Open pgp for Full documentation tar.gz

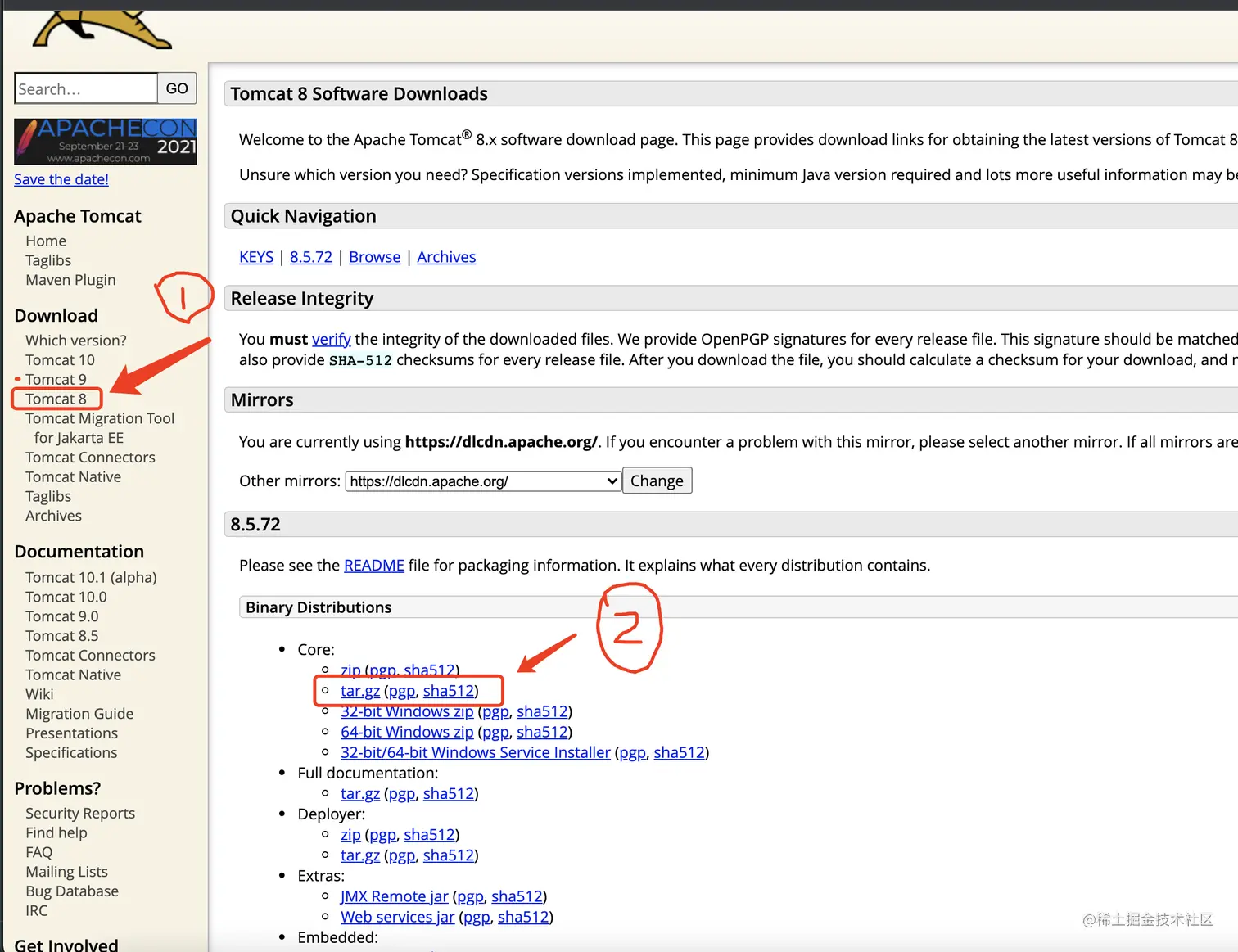[x=401, y=793]
